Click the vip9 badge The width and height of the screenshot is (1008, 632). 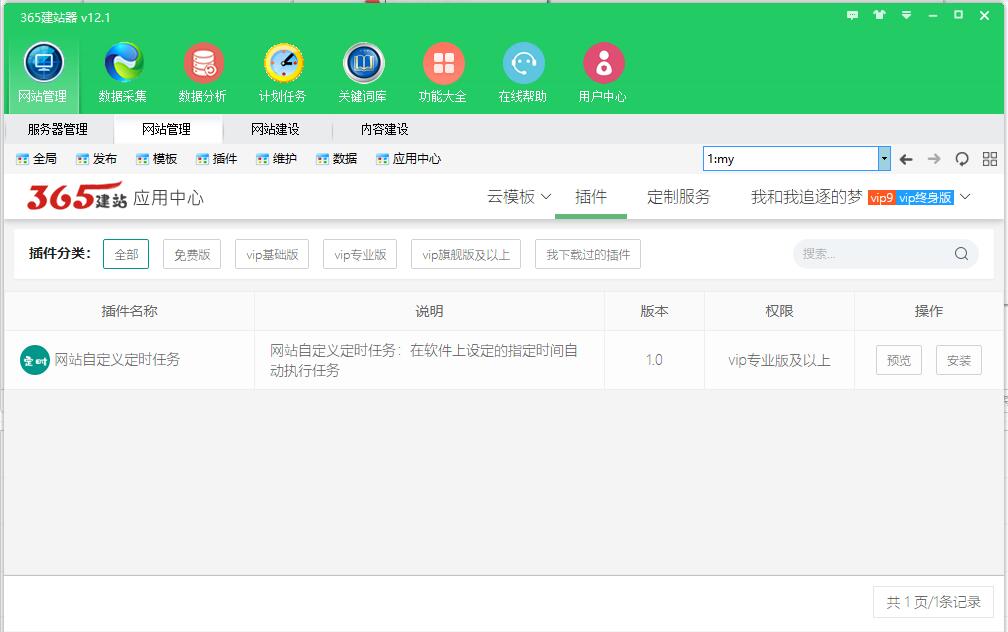click(x=881, y=197)
